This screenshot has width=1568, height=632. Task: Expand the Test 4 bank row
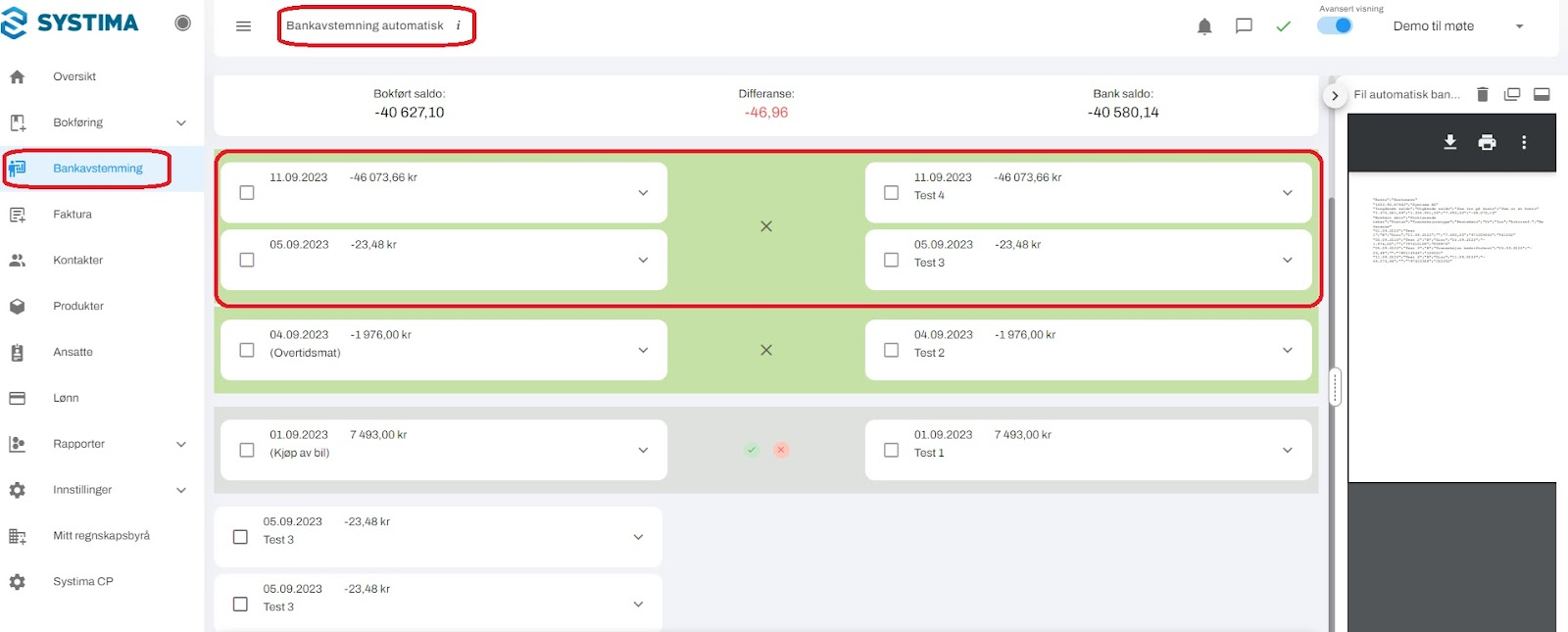(x=1287, y=193)
